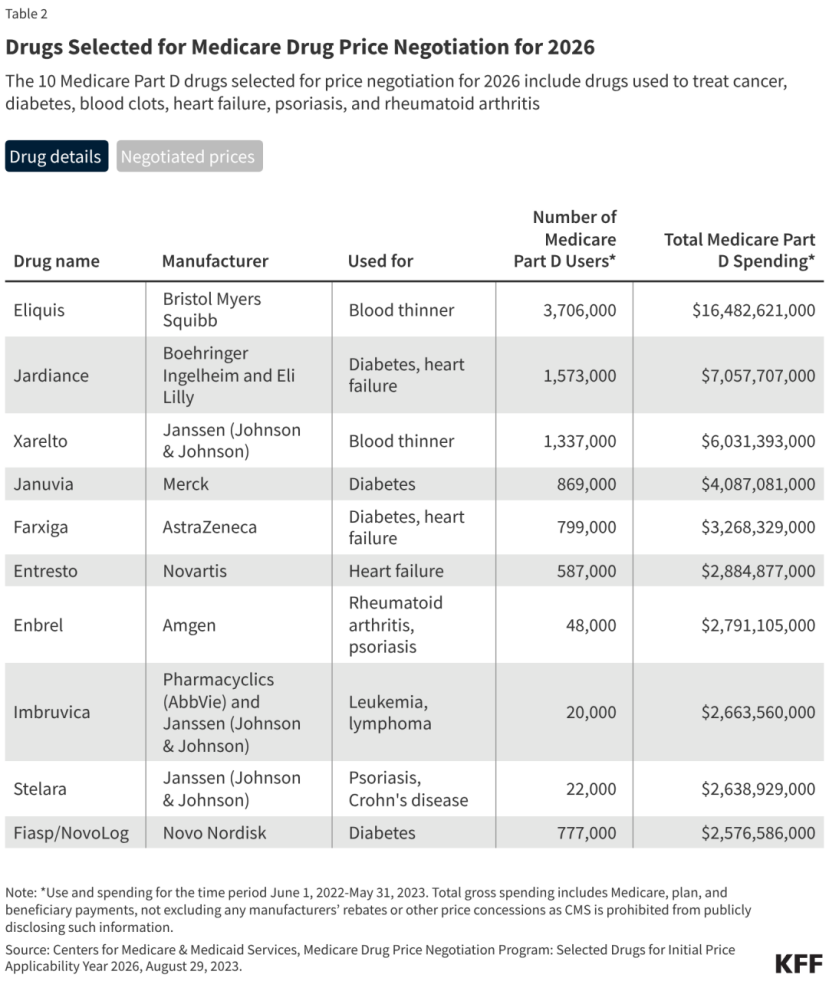Switch to the Negotiated prices tab
The width and height of the screenshot is (829, 982).
189,157
